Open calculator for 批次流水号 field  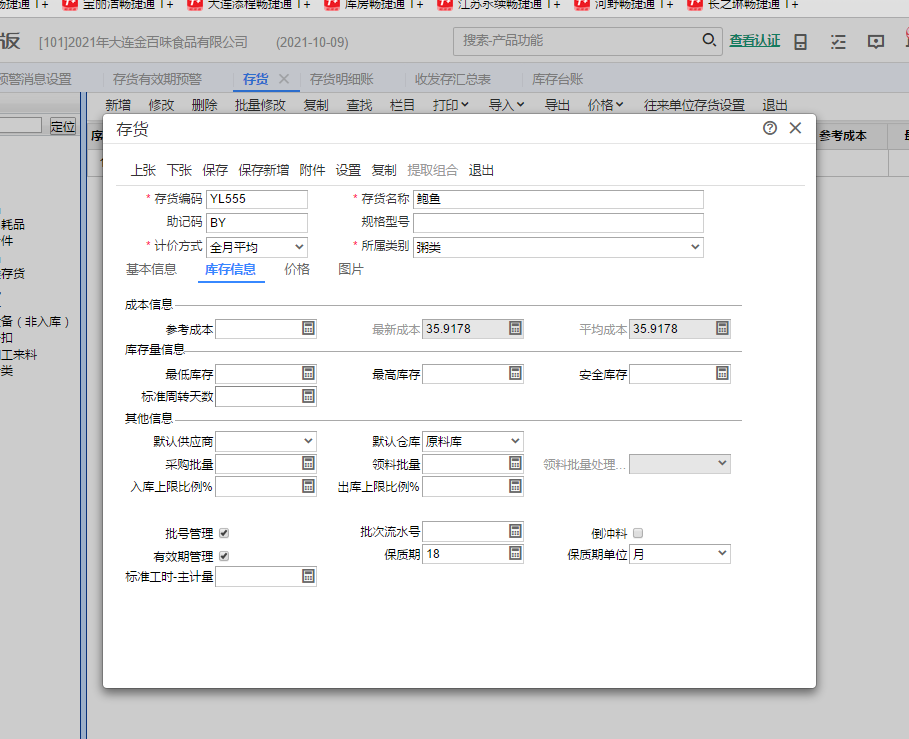[515, 531]
